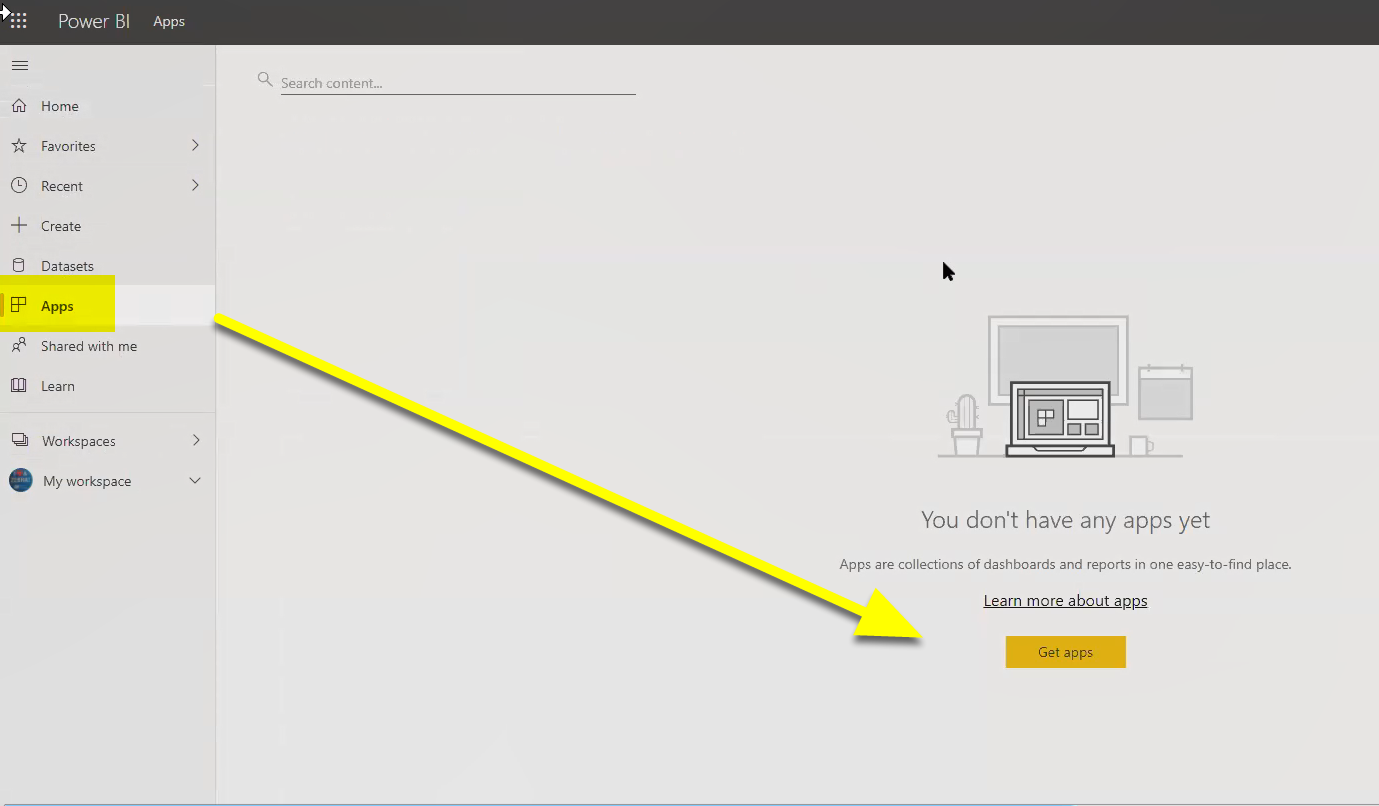Image resolution: width=1379 pixels, height=806 pixels.
Task: Open the Learn page
Action: tap(58, 386)
